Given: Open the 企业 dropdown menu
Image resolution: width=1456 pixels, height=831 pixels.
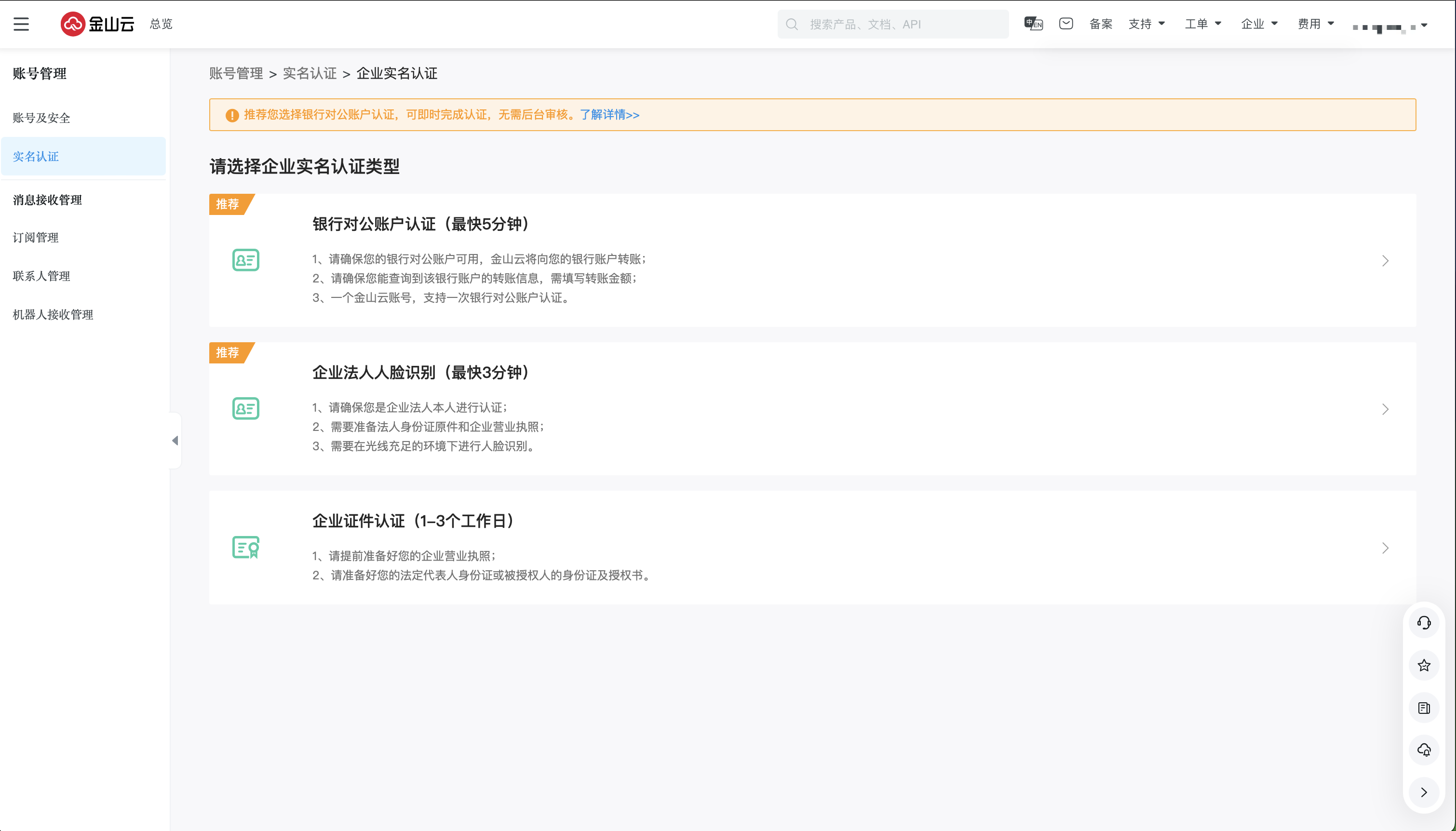Looking at the screenshot, I should click(x=1258, y=24).
